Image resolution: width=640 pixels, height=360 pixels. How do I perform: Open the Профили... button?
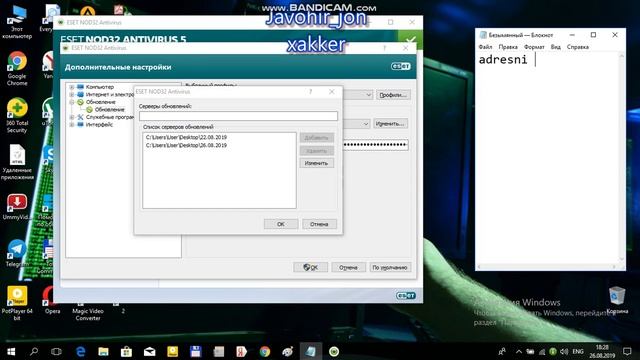coord(393,95)
